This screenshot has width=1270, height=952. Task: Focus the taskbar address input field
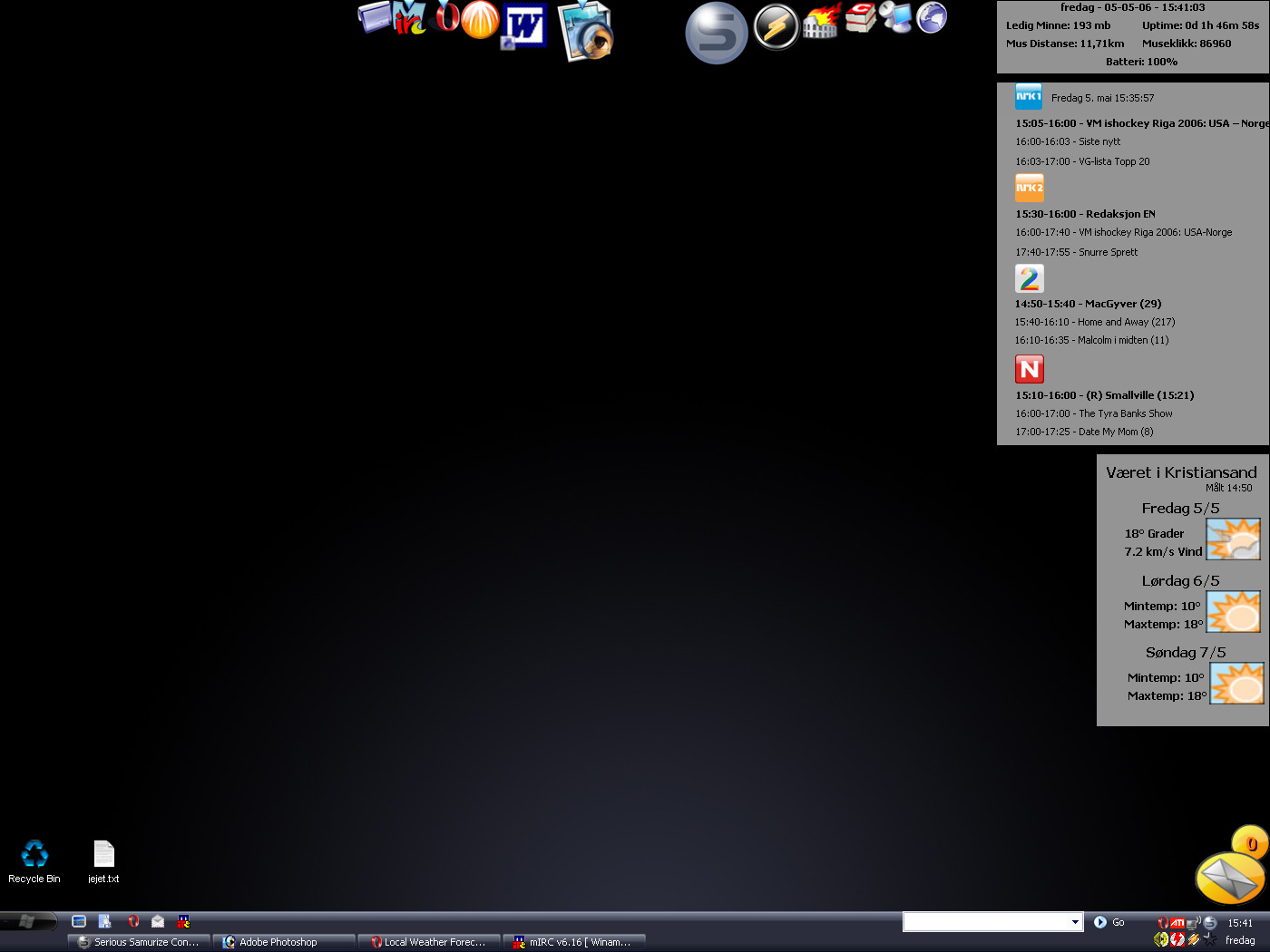986,922
